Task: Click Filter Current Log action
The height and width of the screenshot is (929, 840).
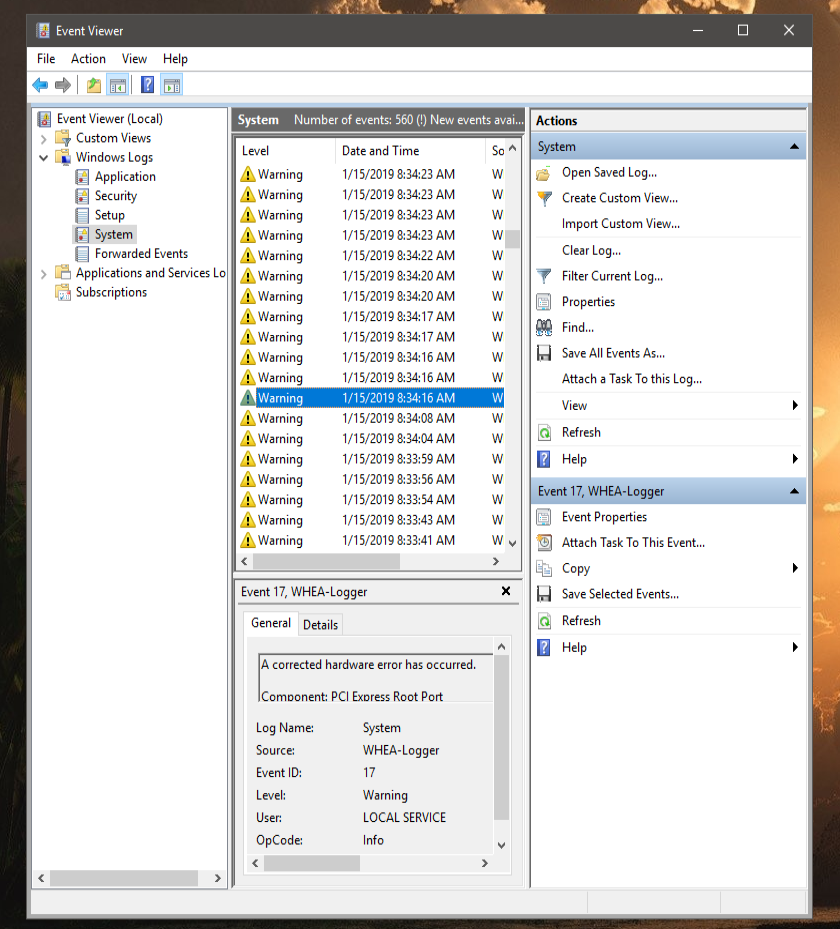Action: pos(612,276)
